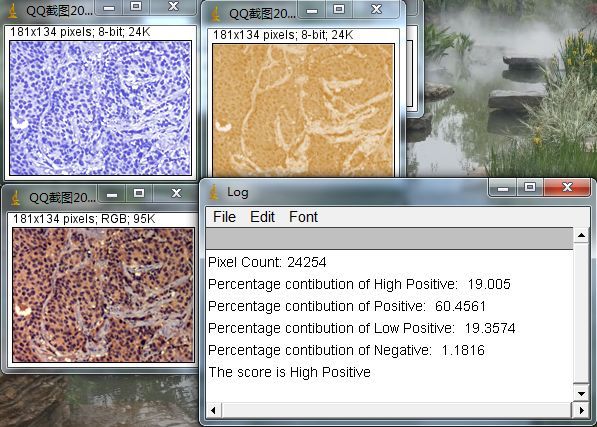The image size is (597, 427).
Task: Maximize the Log window
Action: coord(530,187)
